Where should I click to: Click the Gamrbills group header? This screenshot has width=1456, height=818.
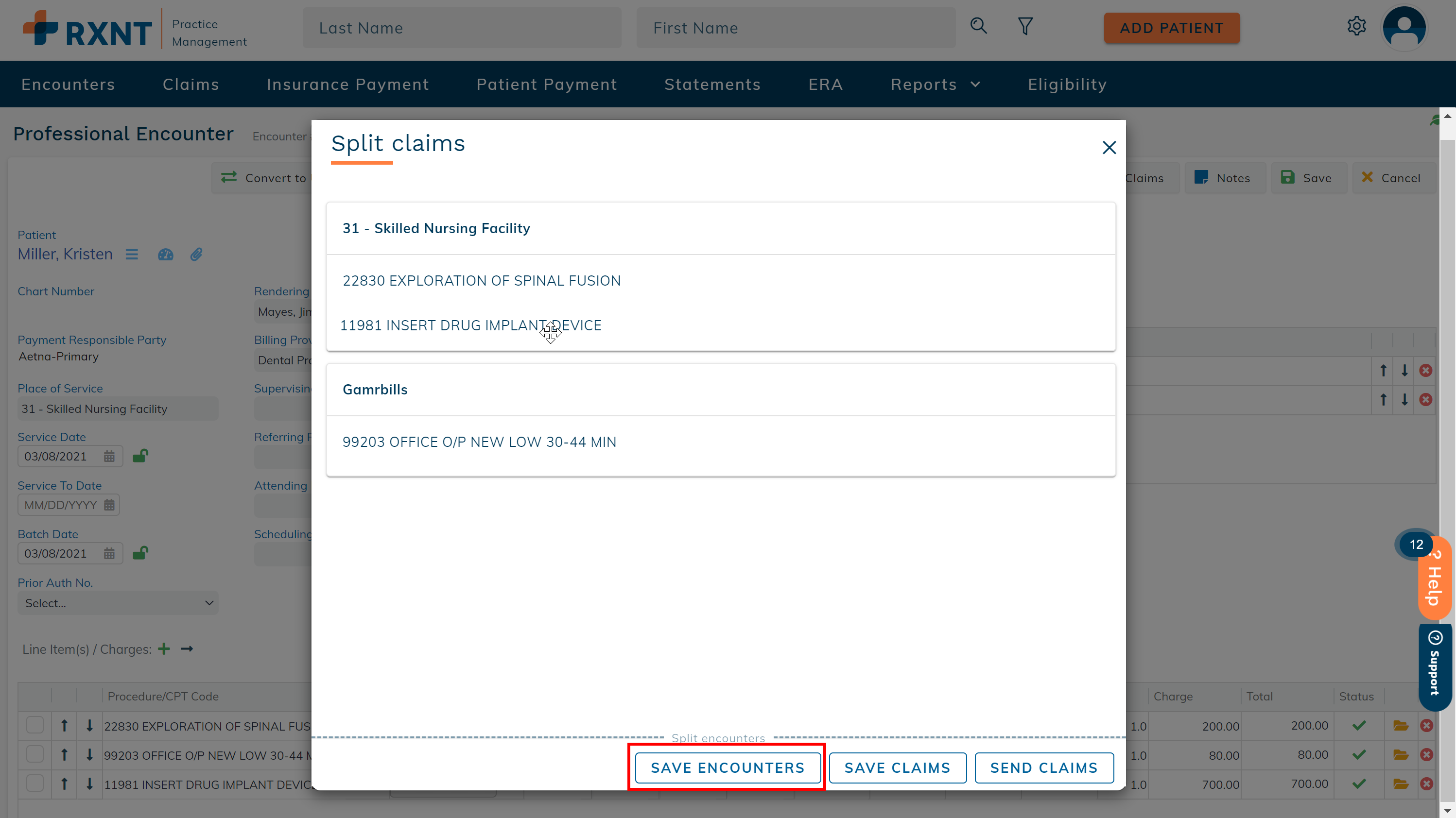click(721, 390)
